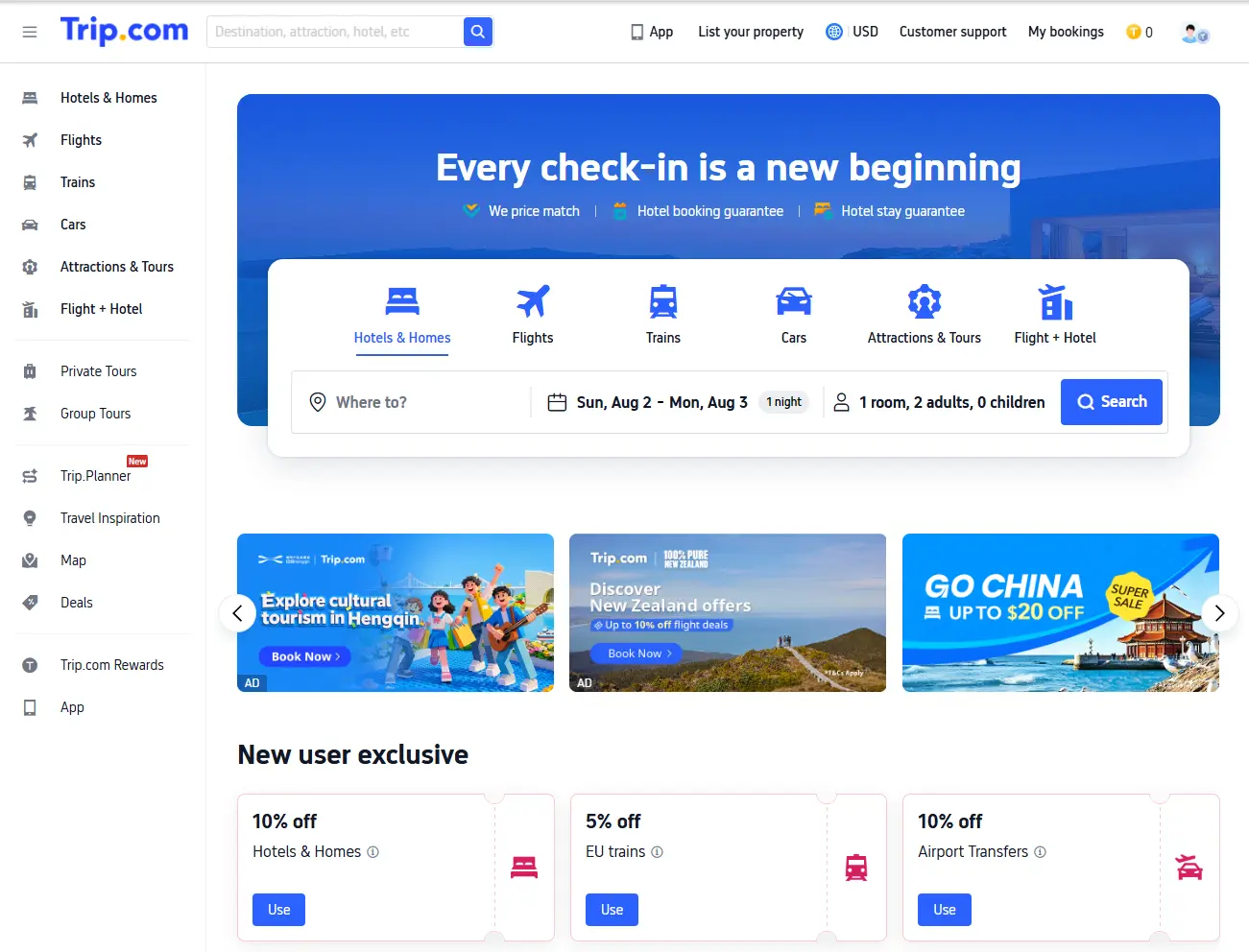Click the Travel Inspiration sidebar link
The height and width of the screenshot is (952, 1249).
110,518
